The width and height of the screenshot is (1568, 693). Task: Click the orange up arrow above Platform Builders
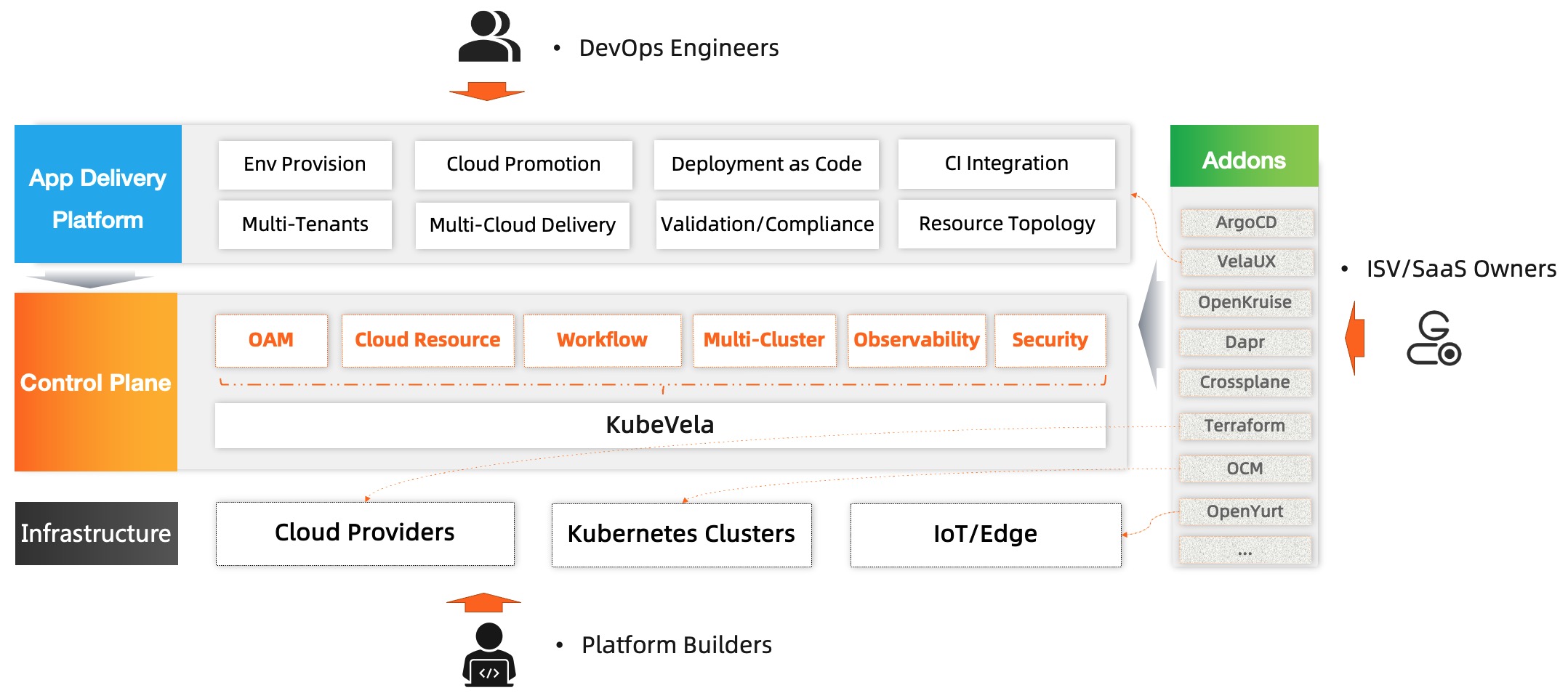point(483,602)
